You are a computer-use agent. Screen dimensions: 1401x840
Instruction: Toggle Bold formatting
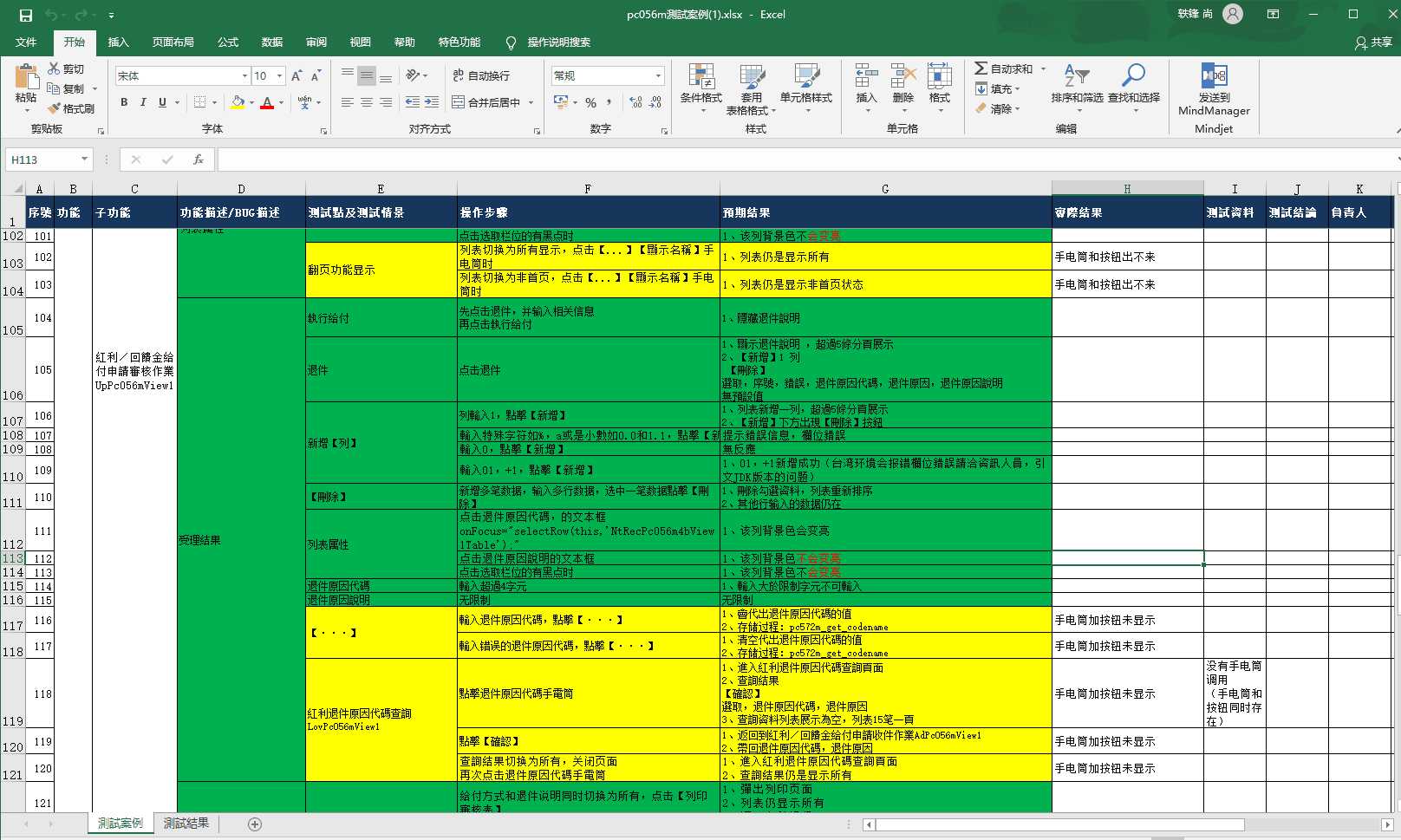[x=124, y=102]
